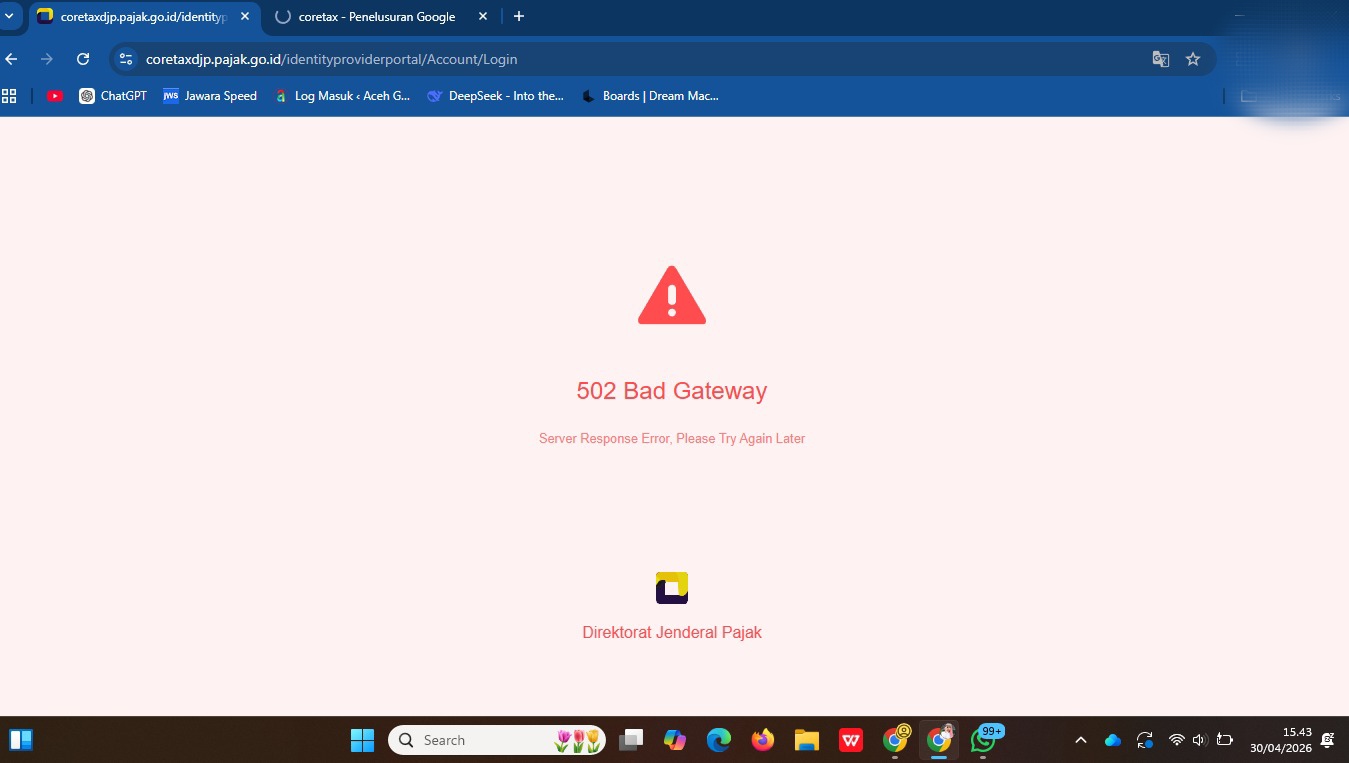This screenshot has height=763, width=1349.
Task: Open WhatsApp from the taskbar
Action: tap(984, 740)
